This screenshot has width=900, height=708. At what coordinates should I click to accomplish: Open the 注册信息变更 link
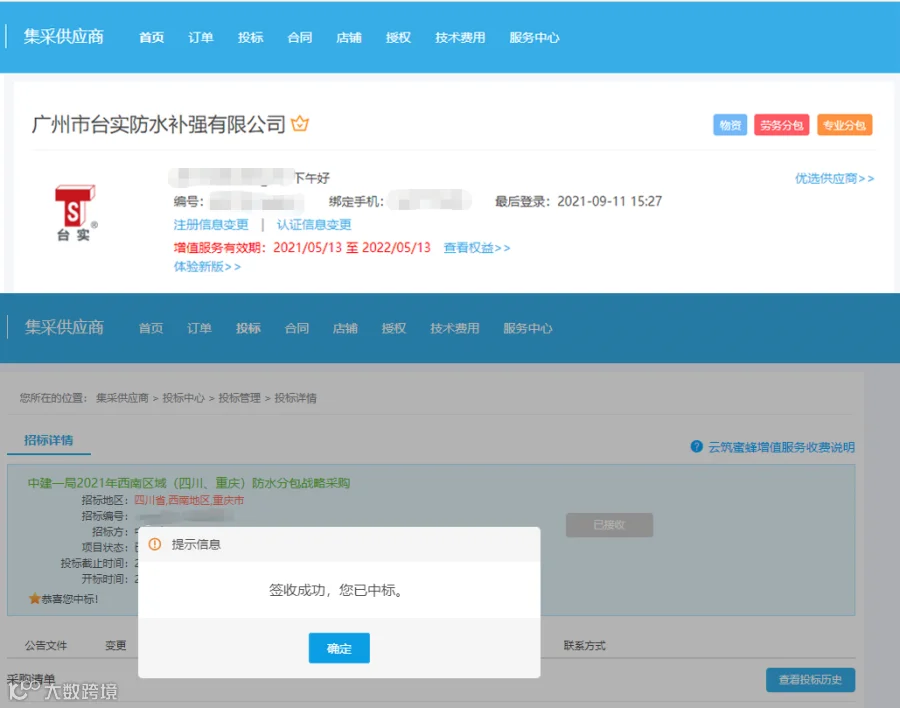(211, 225)
